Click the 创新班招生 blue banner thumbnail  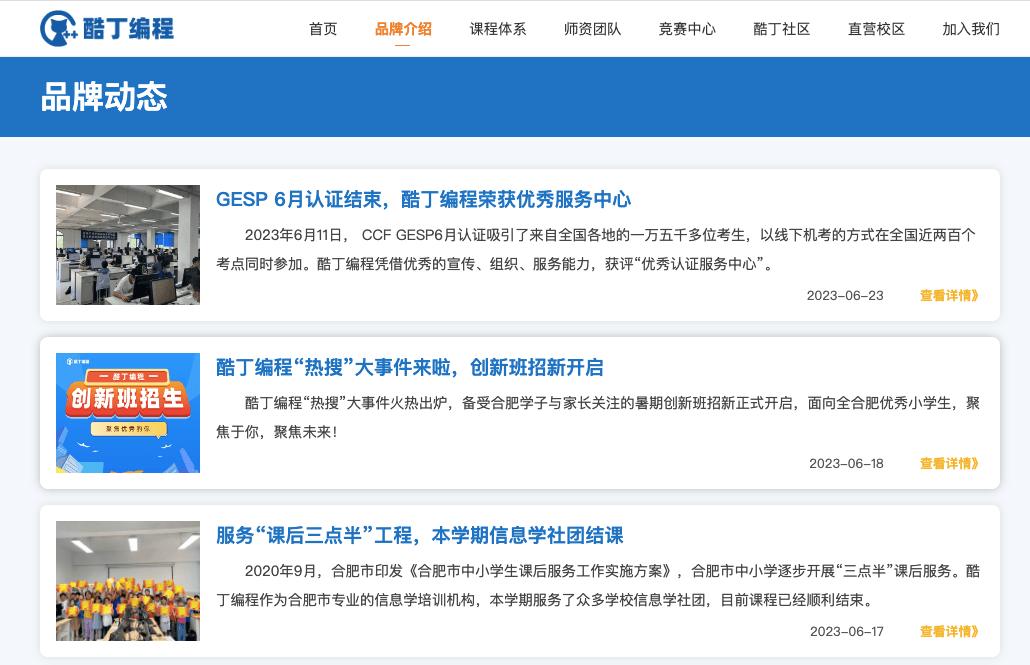point(127,412)
